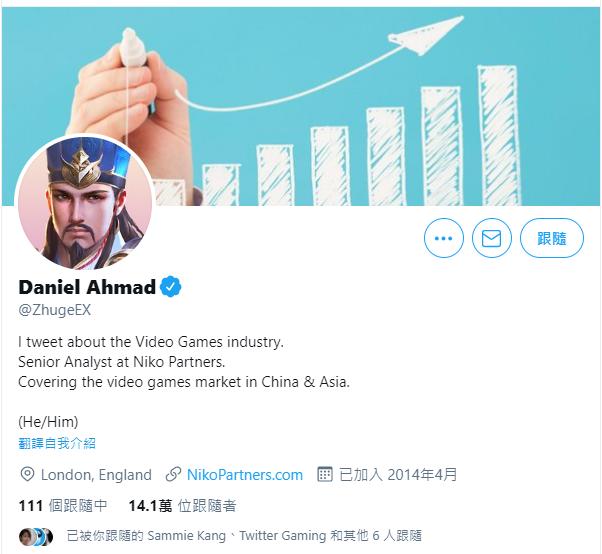602x554 pixels.
Task: Open the 14.1萬 位跟隨者 followers list
Action: pos(182,506)
